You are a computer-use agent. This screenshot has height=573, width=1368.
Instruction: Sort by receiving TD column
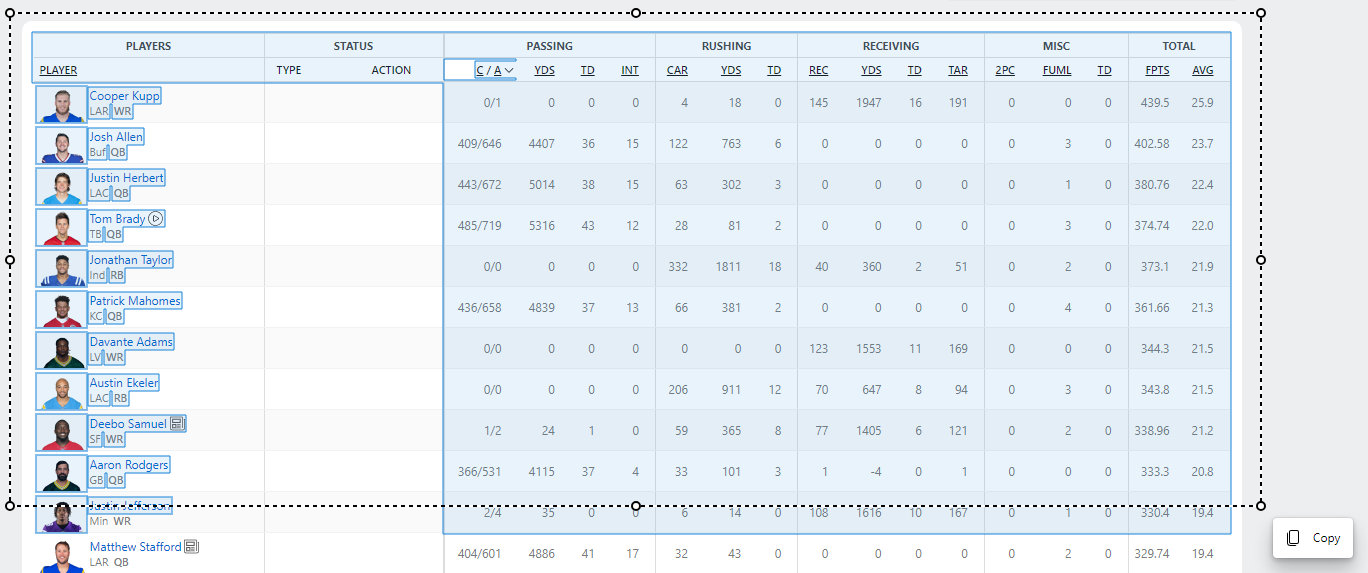click(914, 70)
